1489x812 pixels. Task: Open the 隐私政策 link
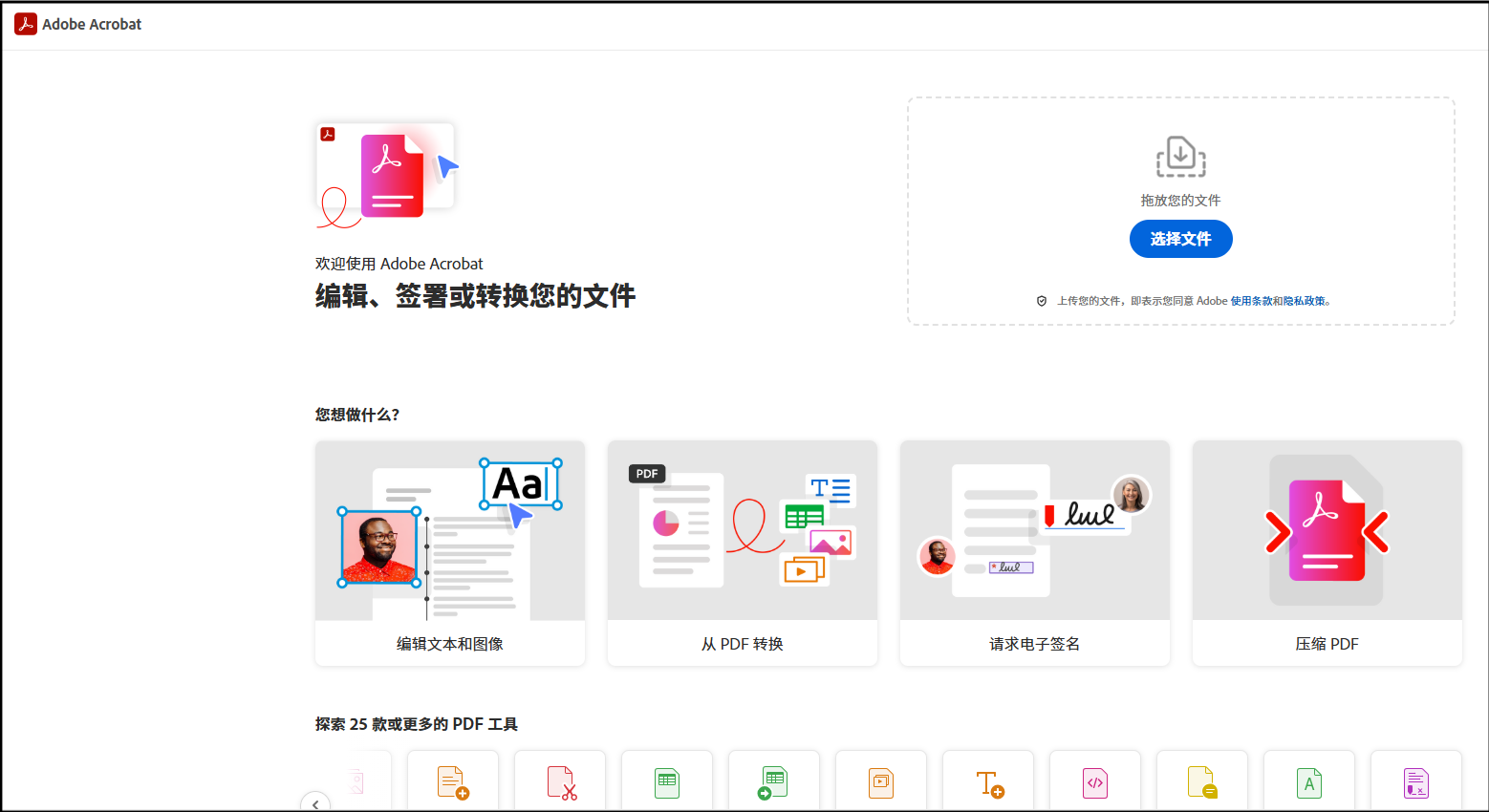click(x=1304, y=301)
